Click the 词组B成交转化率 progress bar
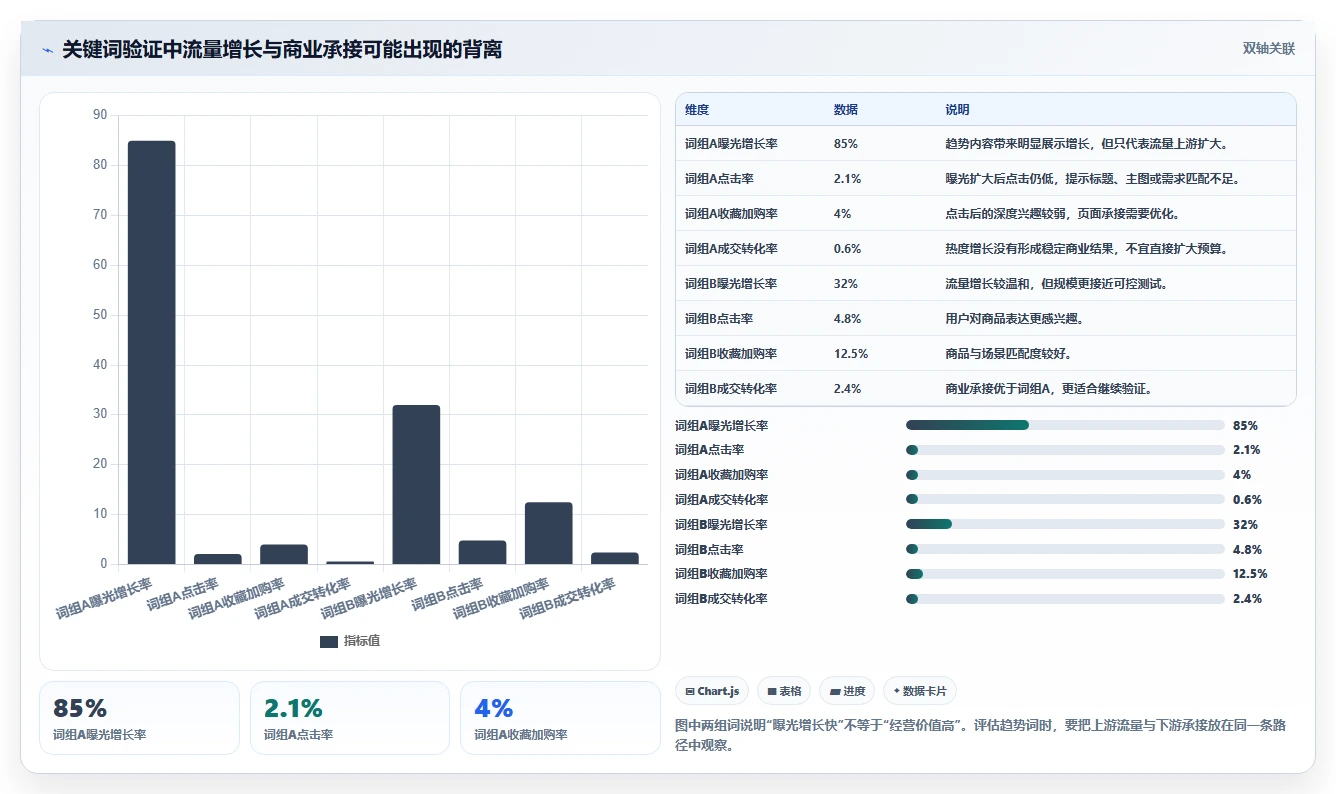Image resolution: width=1336 pixels, height=794 pixels. (1065, 599)
